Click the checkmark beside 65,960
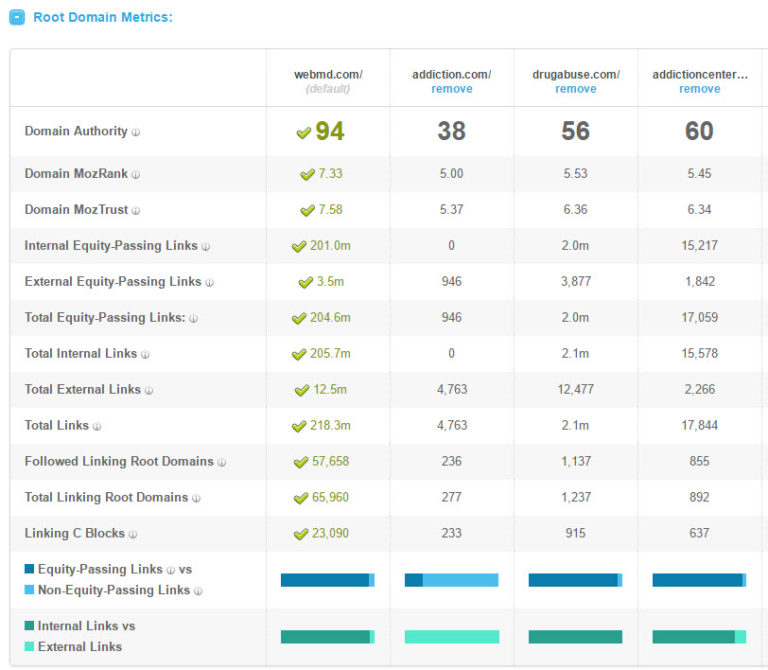 (x=301, y=498)
